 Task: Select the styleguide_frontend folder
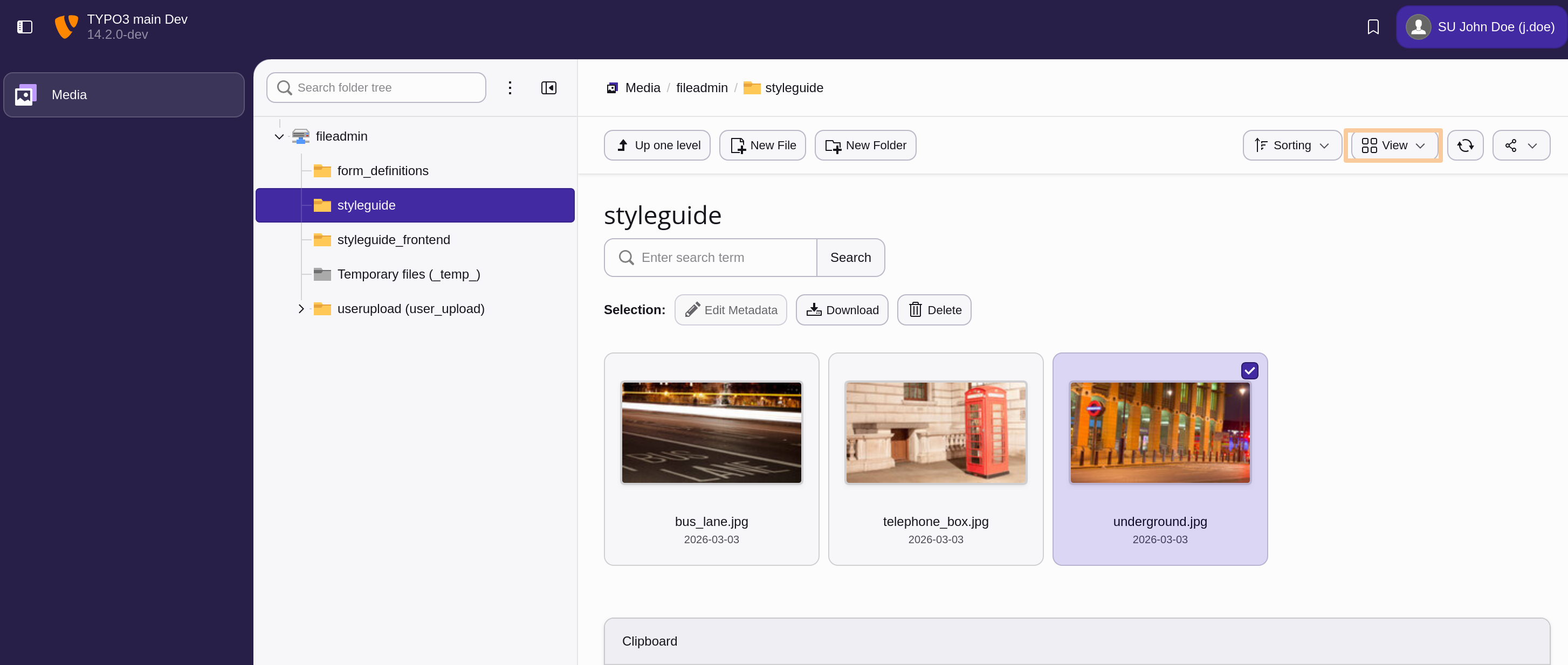coord(394,239)
